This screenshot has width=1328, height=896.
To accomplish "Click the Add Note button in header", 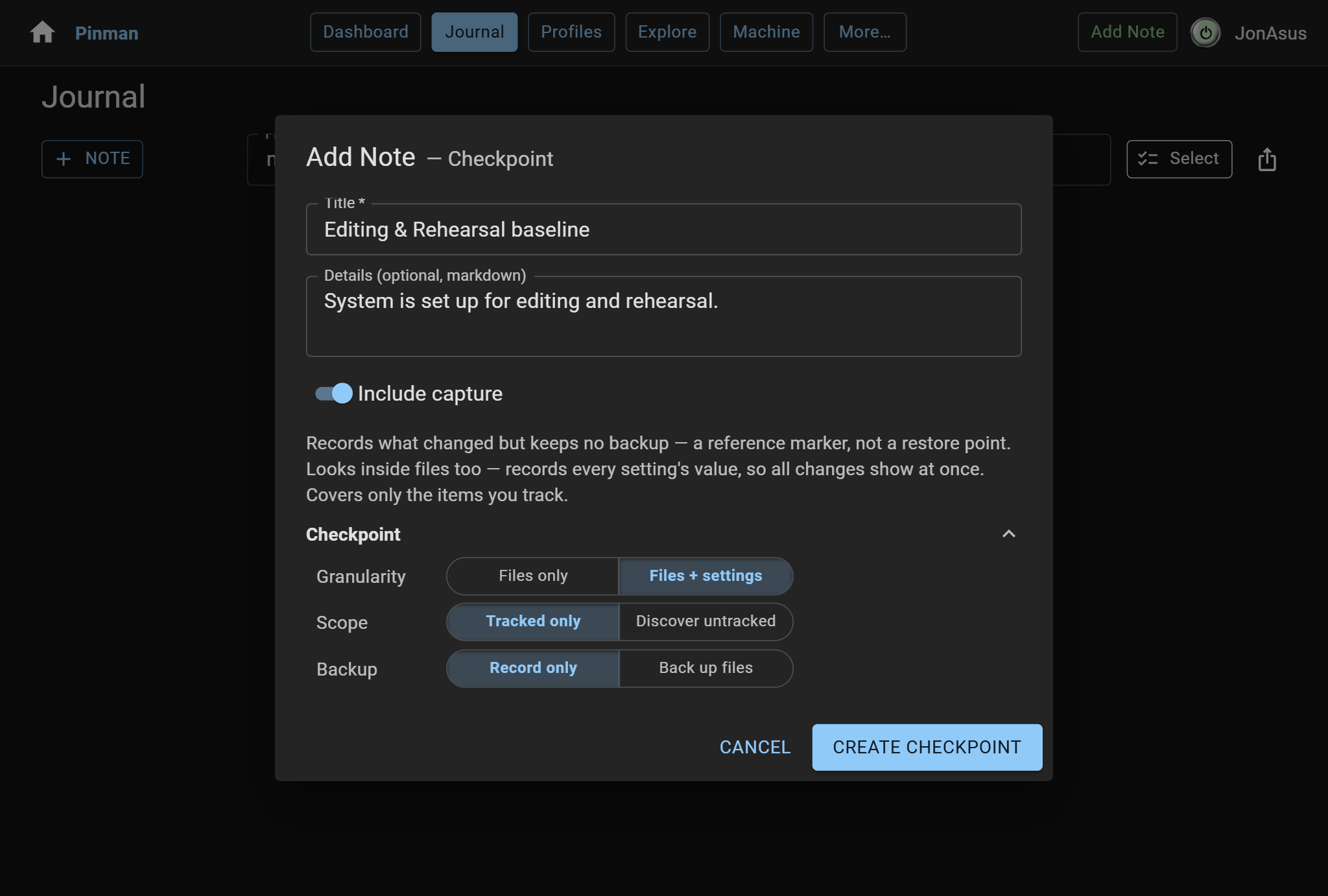I will 1128,32.
